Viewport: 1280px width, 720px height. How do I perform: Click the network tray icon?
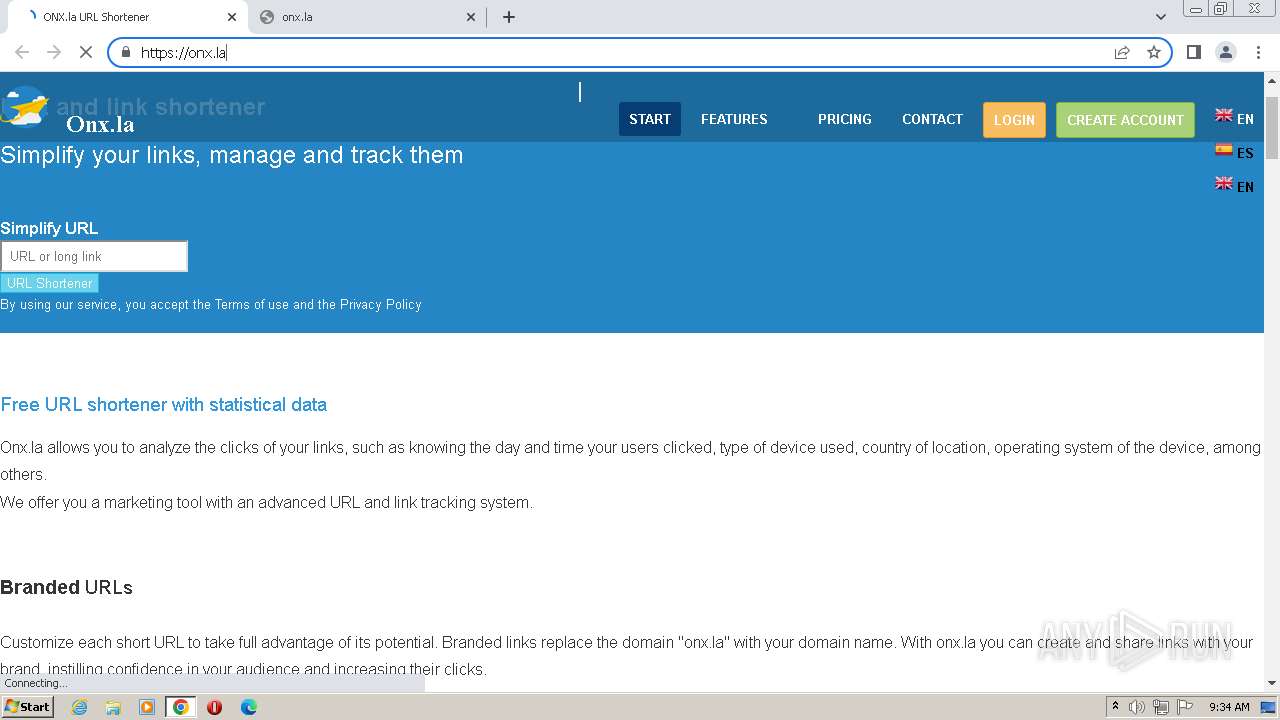click(1160, 707)
